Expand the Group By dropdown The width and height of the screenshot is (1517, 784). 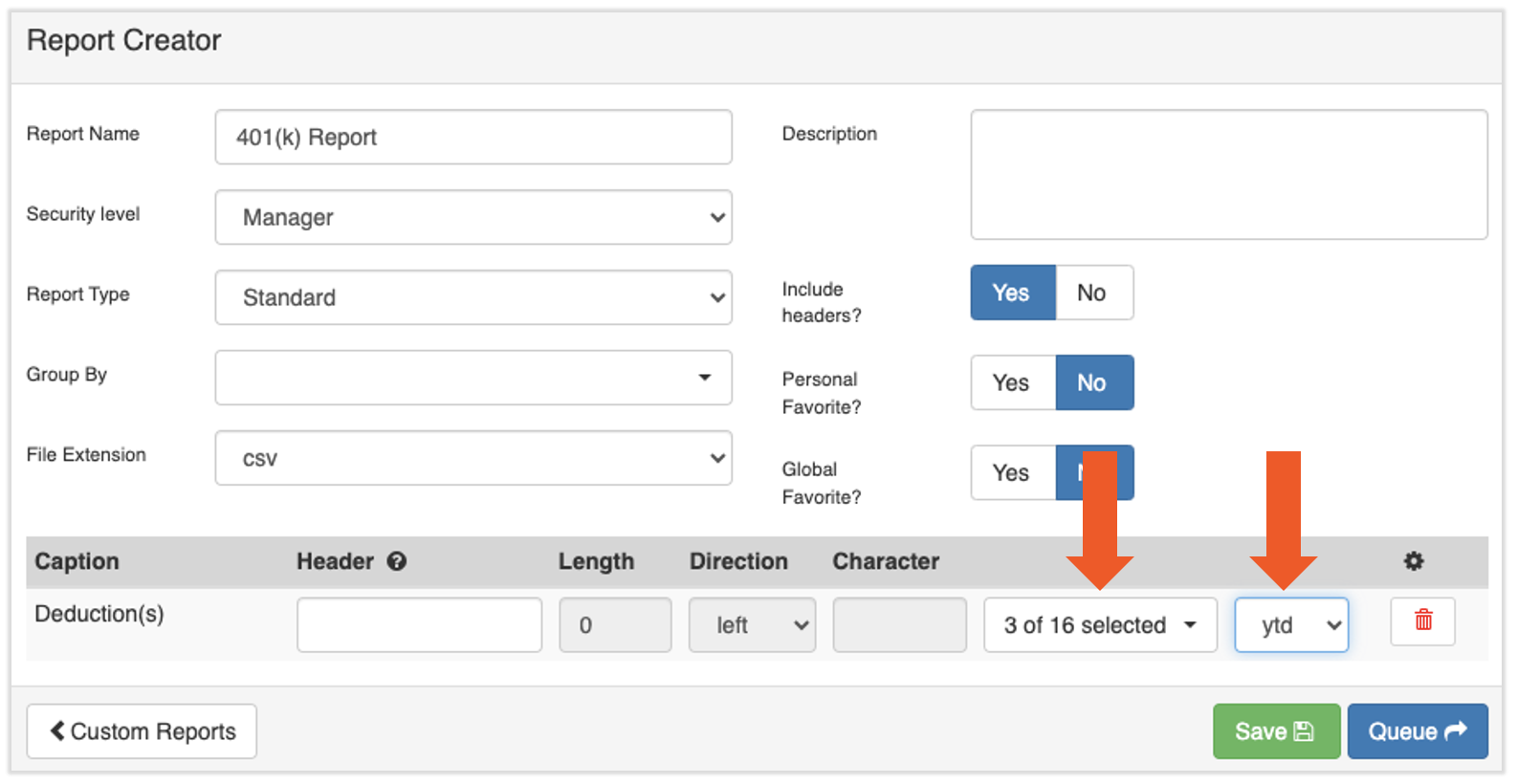tap(473, 378)
